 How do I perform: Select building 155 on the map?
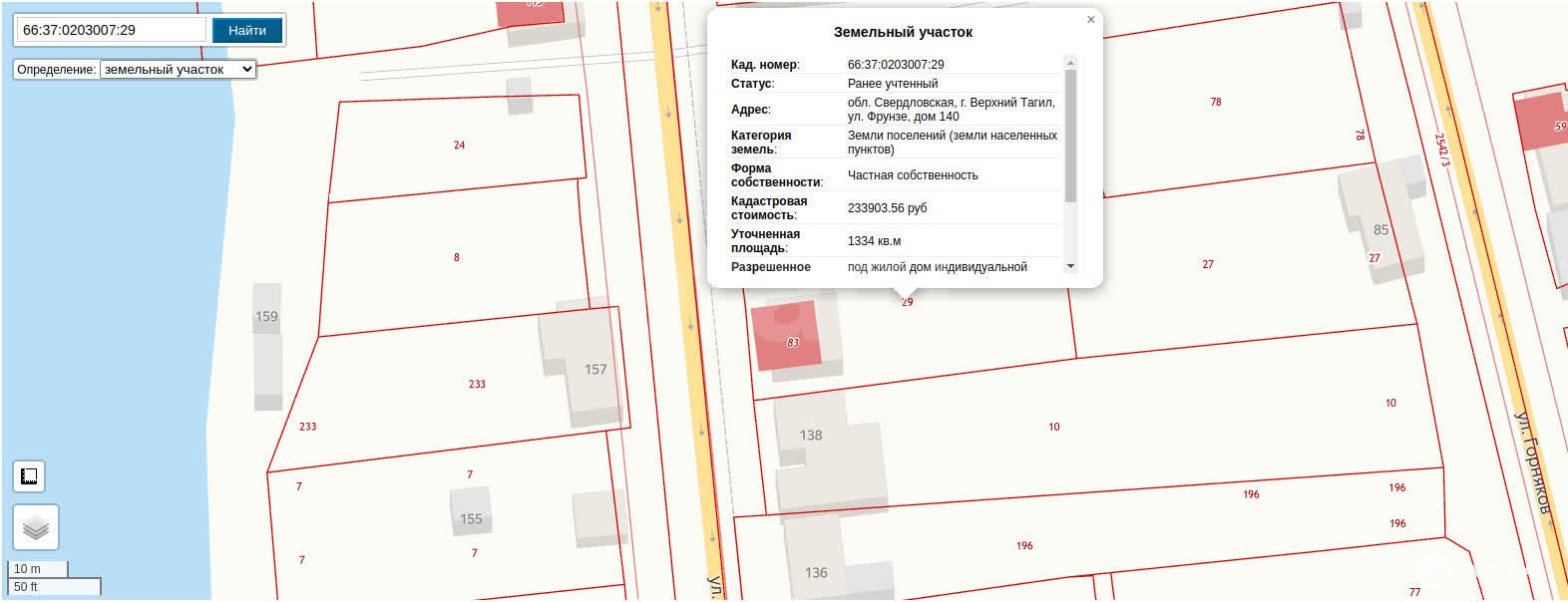(x=471, y=518)
